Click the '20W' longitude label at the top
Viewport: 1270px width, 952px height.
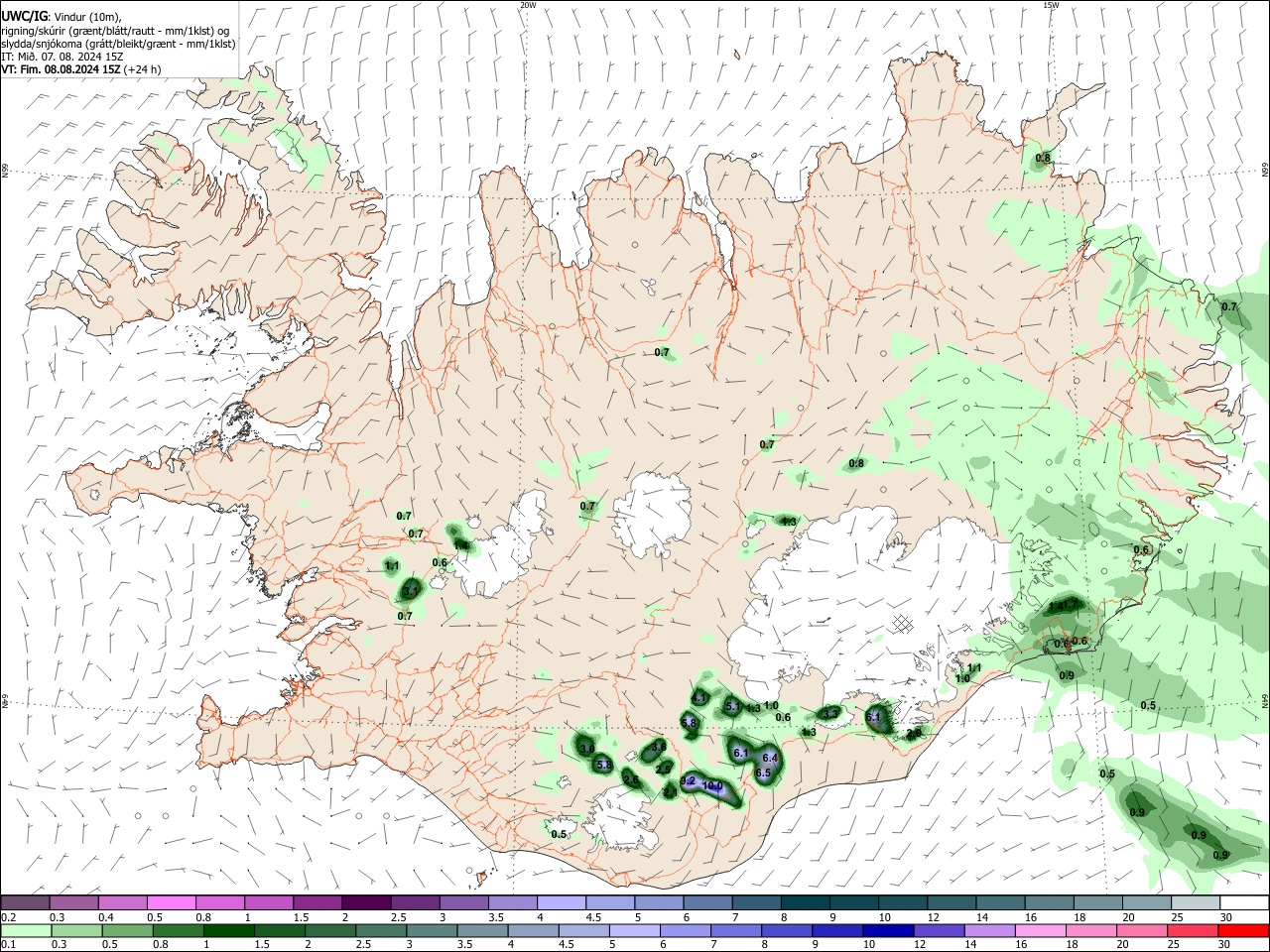[528, 5]
